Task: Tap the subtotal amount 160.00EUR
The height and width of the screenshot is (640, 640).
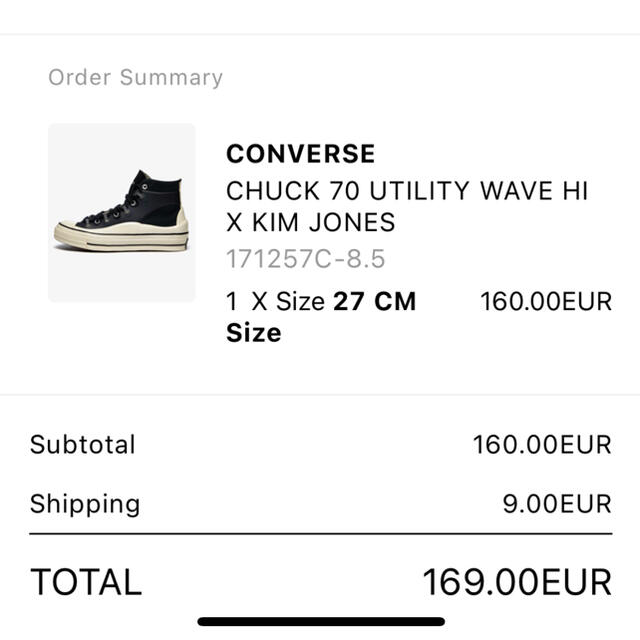Action: [x=542, y=444]
